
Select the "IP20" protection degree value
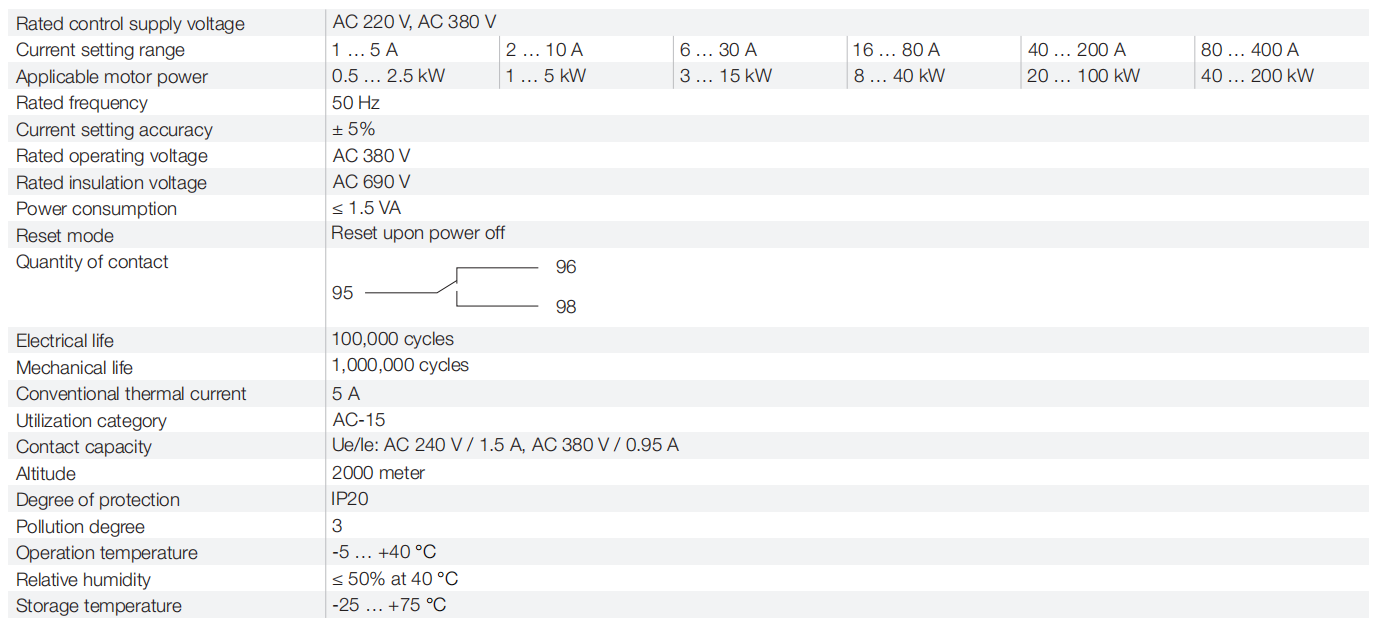point(350,499)
